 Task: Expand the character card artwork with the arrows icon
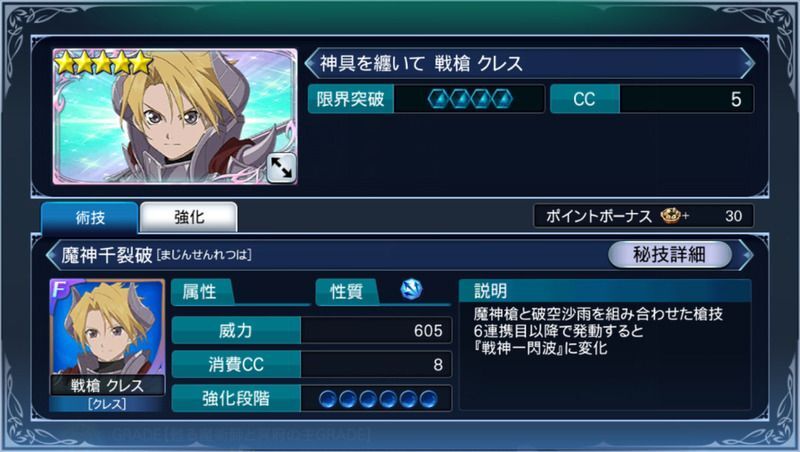(282, 168)
